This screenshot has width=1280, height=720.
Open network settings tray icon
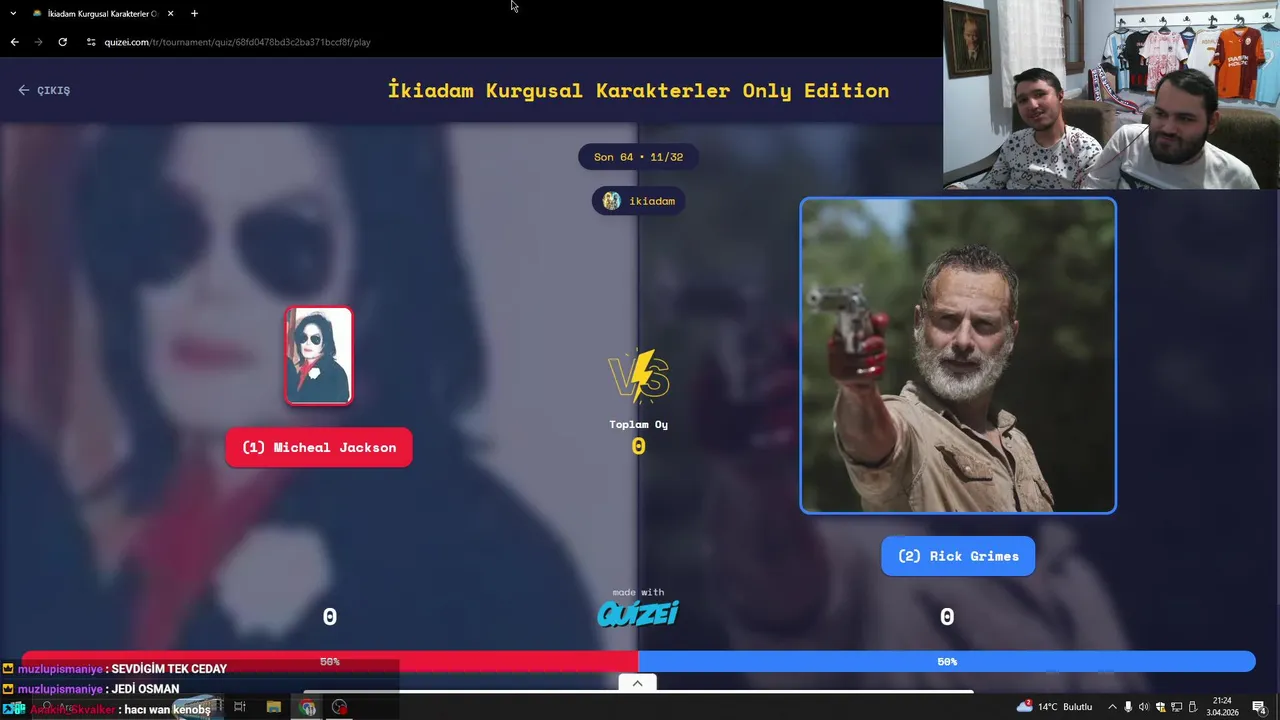point(1176,707)
